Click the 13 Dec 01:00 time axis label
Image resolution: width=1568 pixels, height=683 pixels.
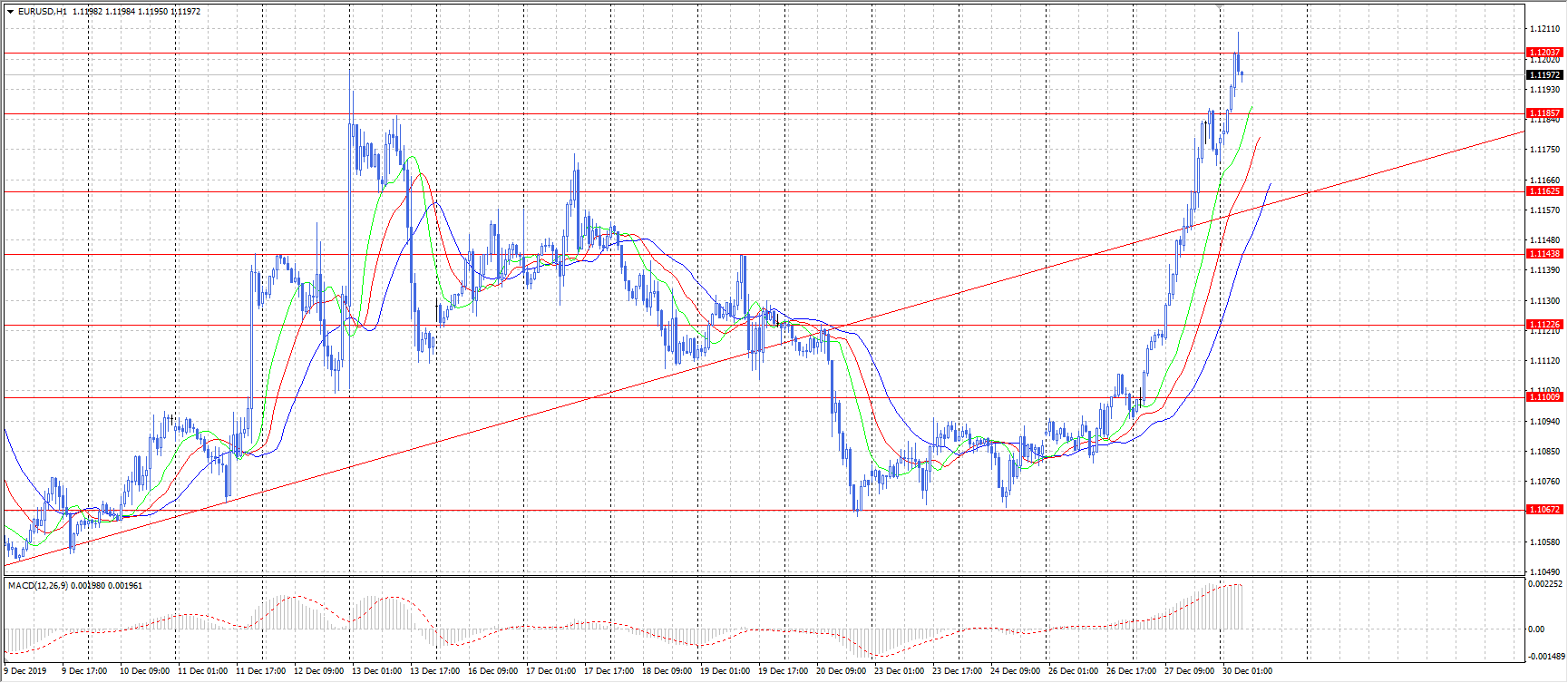pyautogui.click(x=376, y=671)
